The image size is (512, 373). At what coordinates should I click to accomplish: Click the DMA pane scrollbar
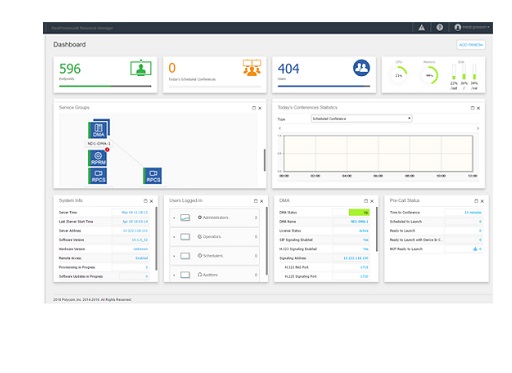[x=377, y=229]
